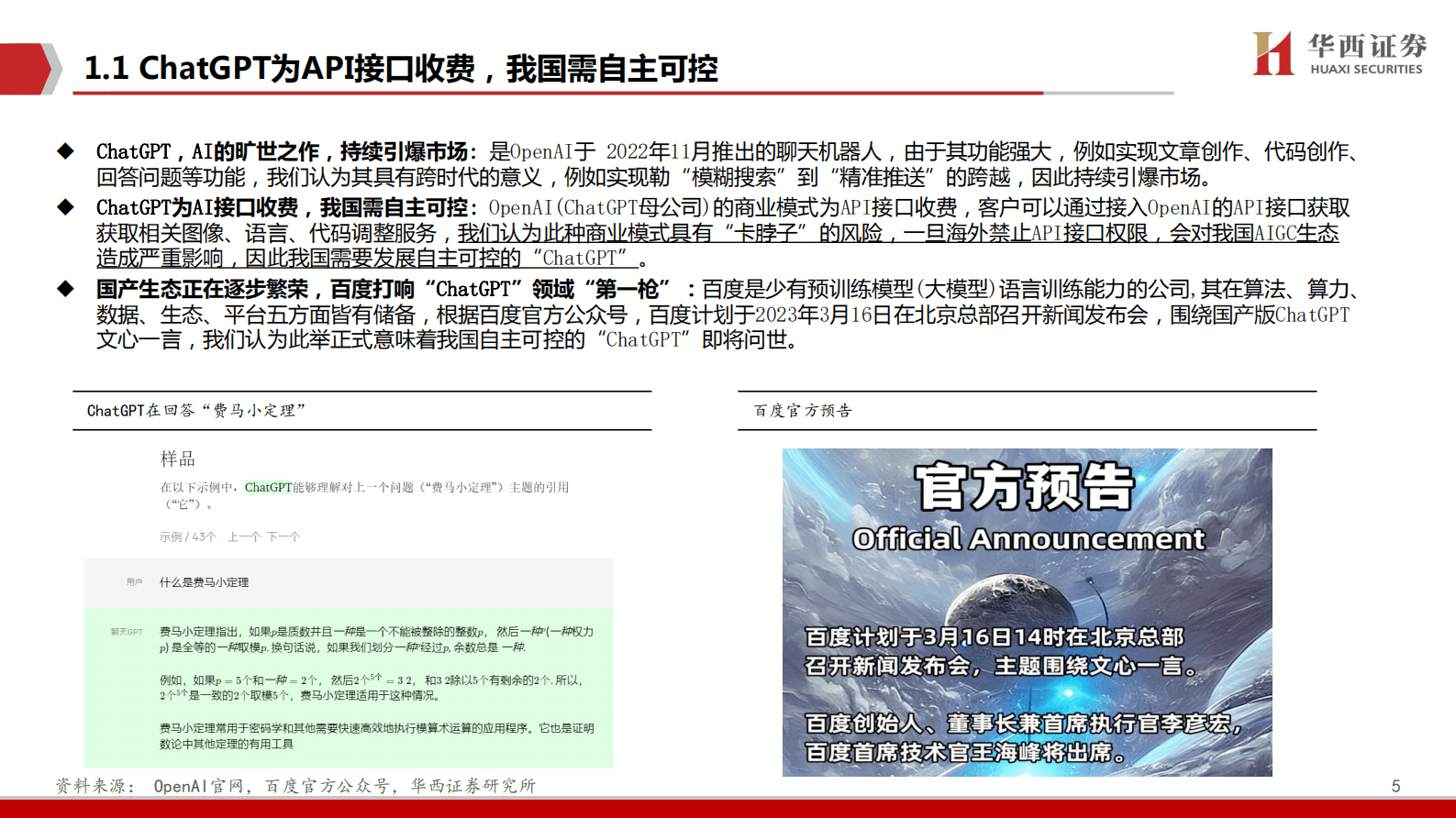This screenshot has height=818, width=1456.
Task: Click the text "2022年11月推出的聊天机器人"
Action: (x=743, y=152)
